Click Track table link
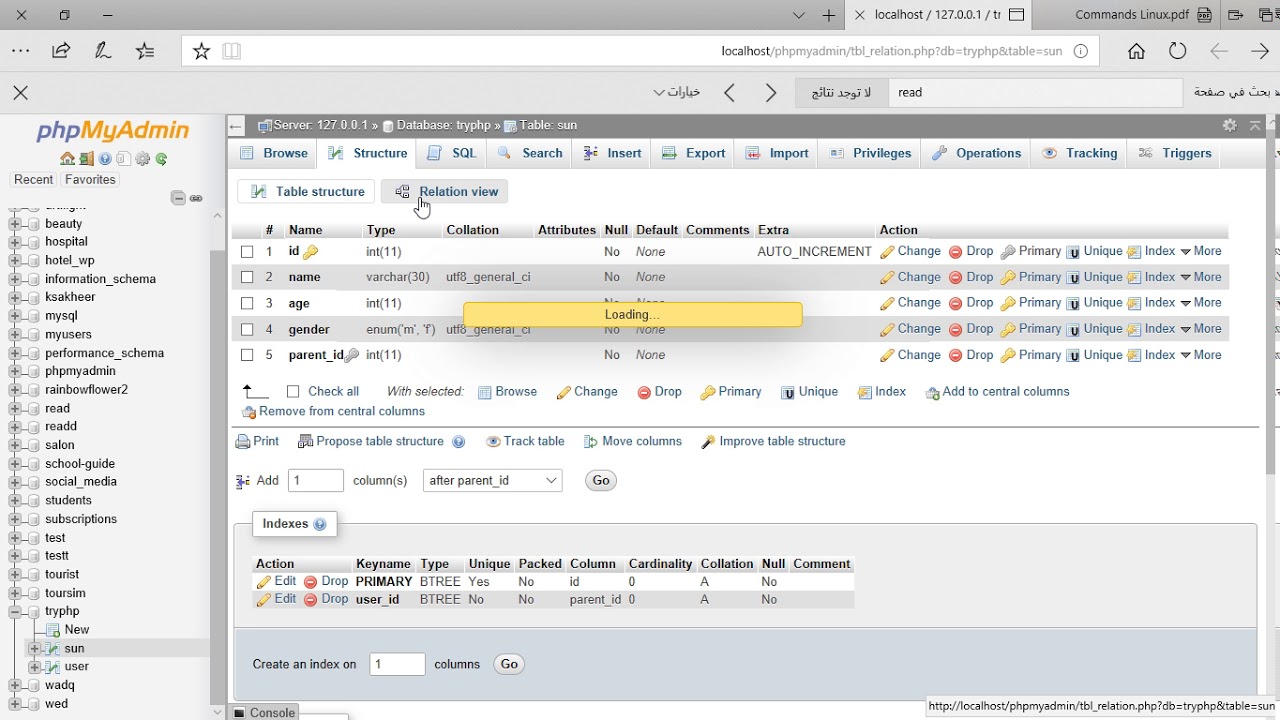Image resolution: width=1280 pixels, height=720 pixels. 525,441
